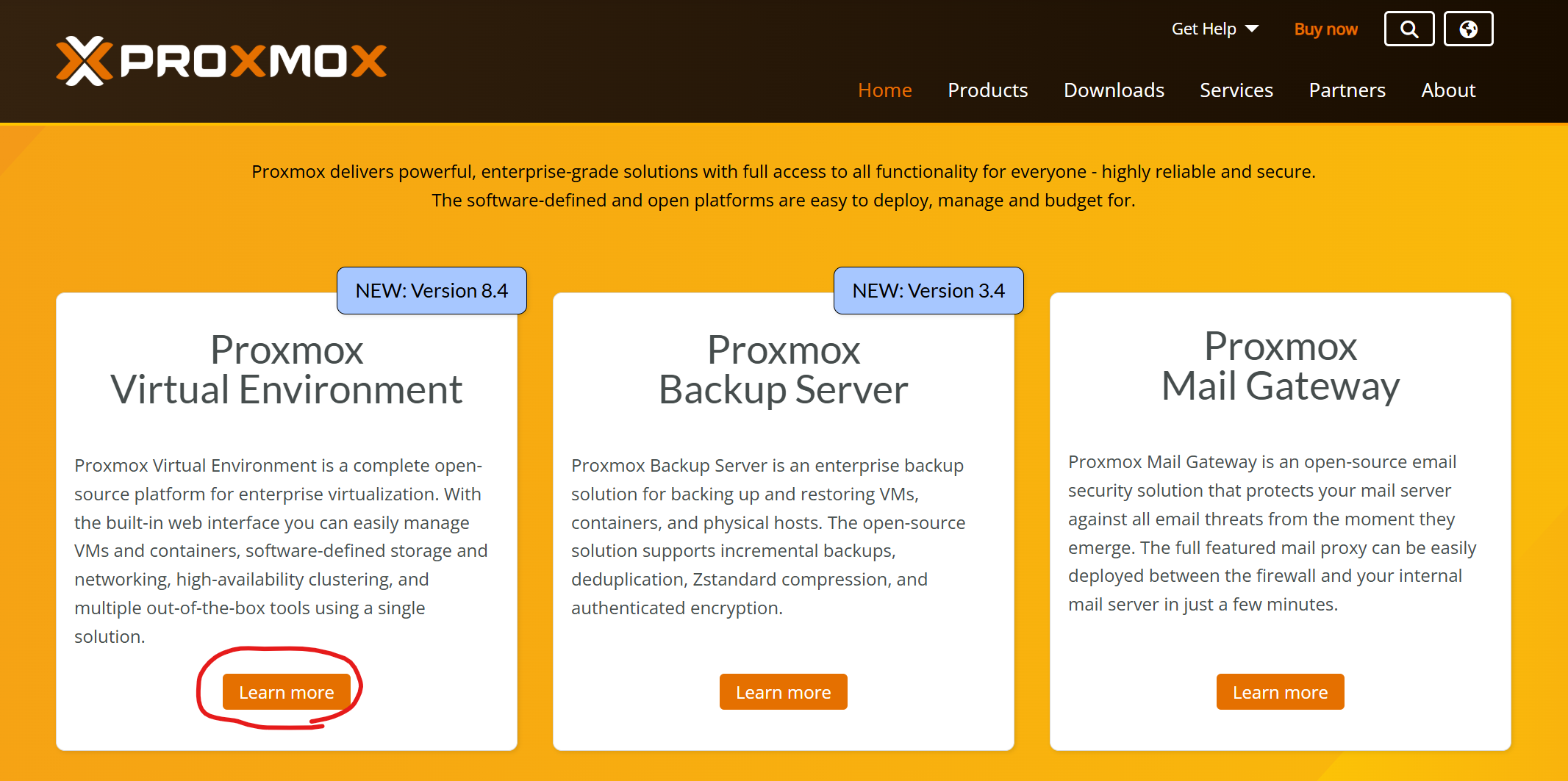Click the Buy now link
Screen dimensions: 1568x781
coord(1325,29)
